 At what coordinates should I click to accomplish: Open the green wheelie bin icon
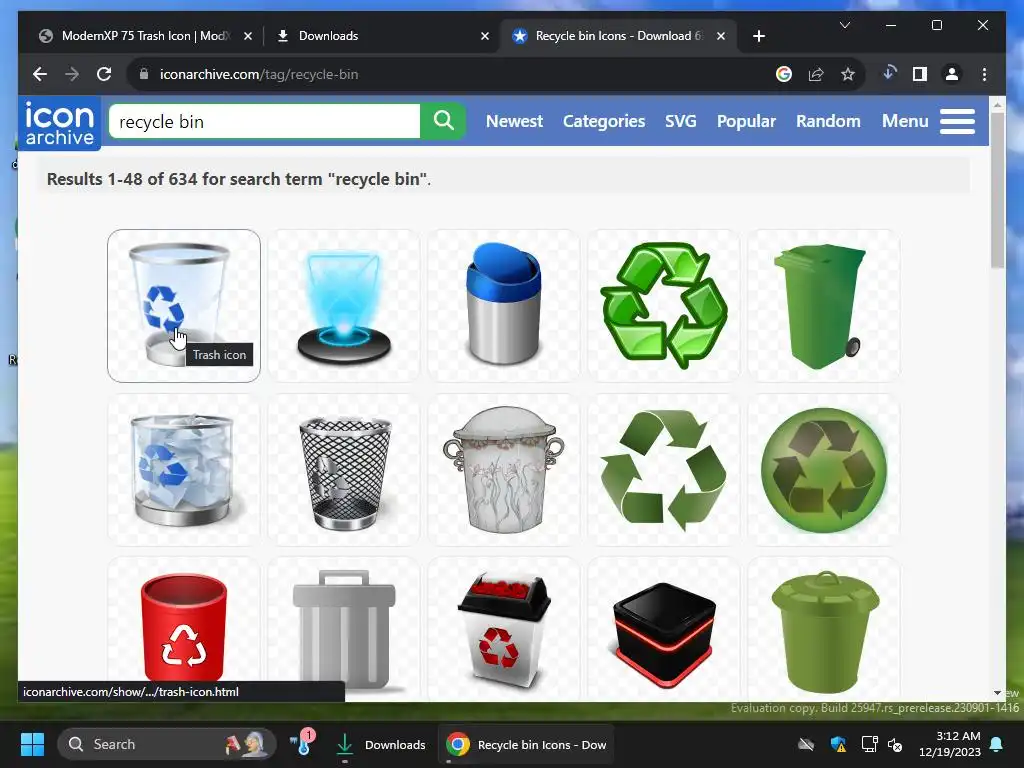[x=824, y=306]
